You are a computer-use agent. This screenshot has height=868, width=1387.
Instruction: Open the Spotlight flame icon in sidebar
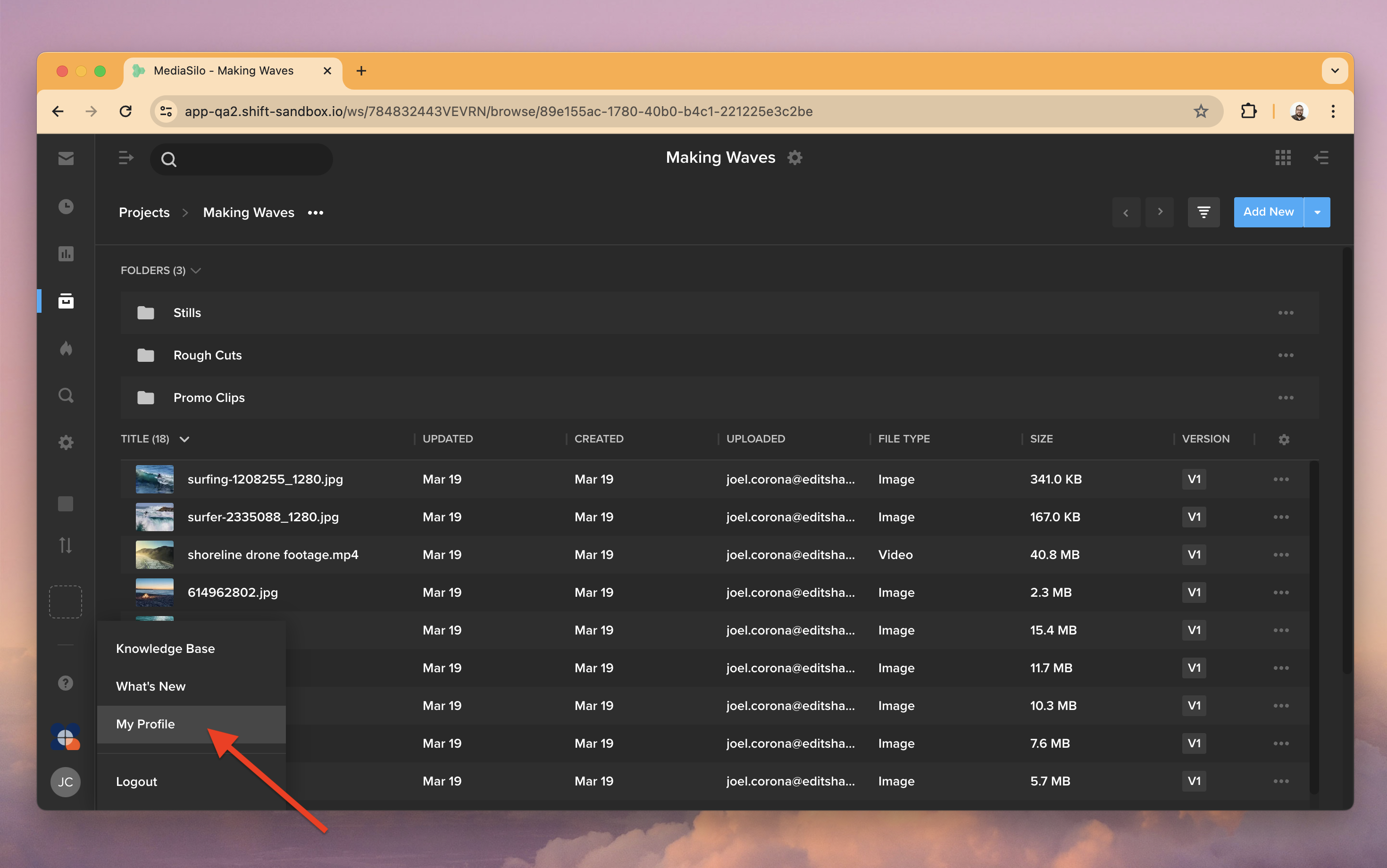pos(66,349)
